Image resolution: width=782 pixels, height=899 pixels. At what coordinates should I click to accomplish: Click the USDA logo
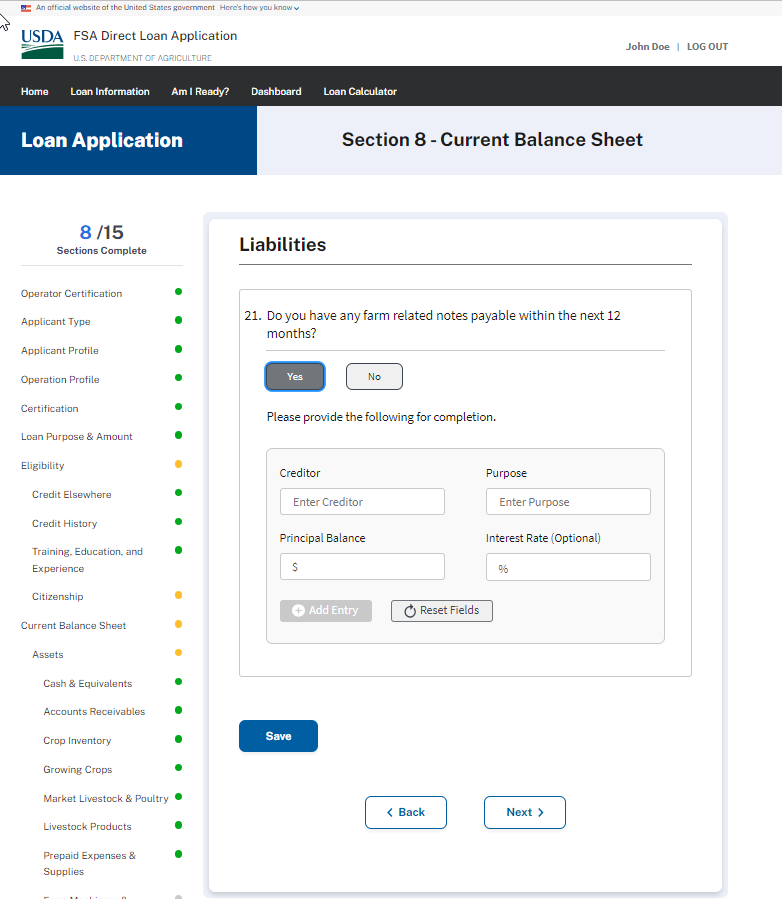42,44
